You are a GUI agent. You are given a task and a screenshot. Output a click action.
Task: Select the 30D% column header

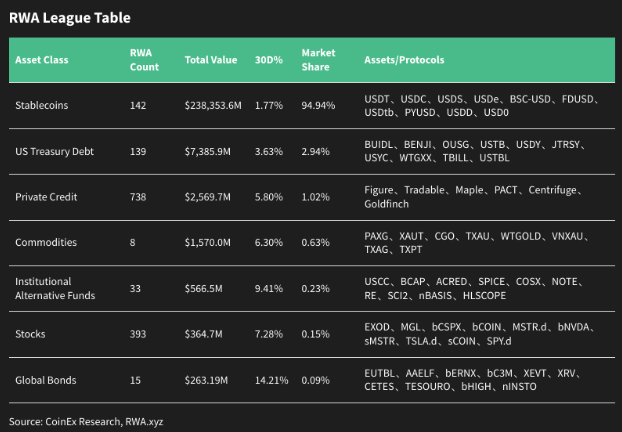pos(269,61)
